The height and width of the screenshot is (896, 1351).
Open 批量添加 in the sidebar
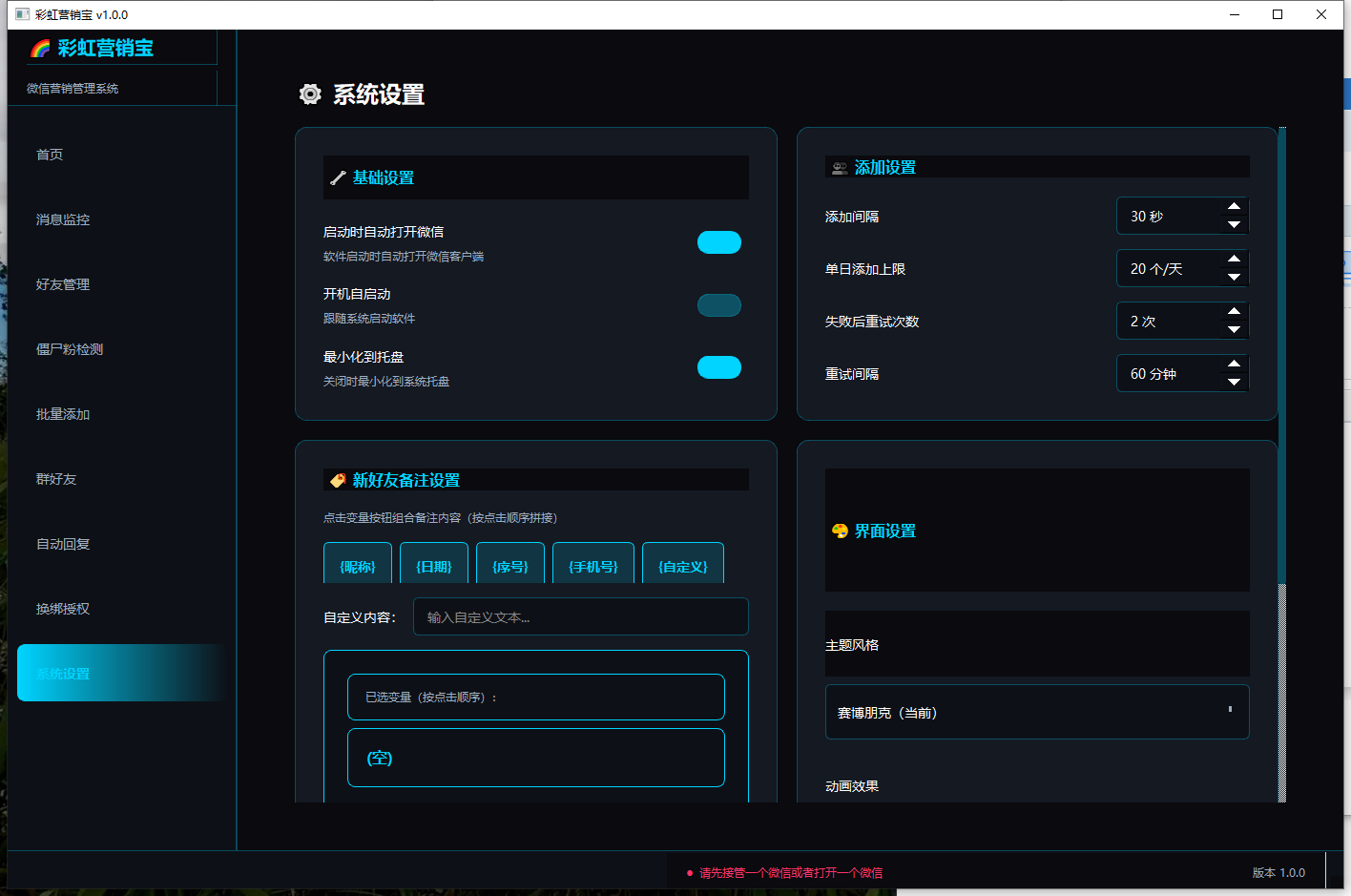[x=121, y=414]
